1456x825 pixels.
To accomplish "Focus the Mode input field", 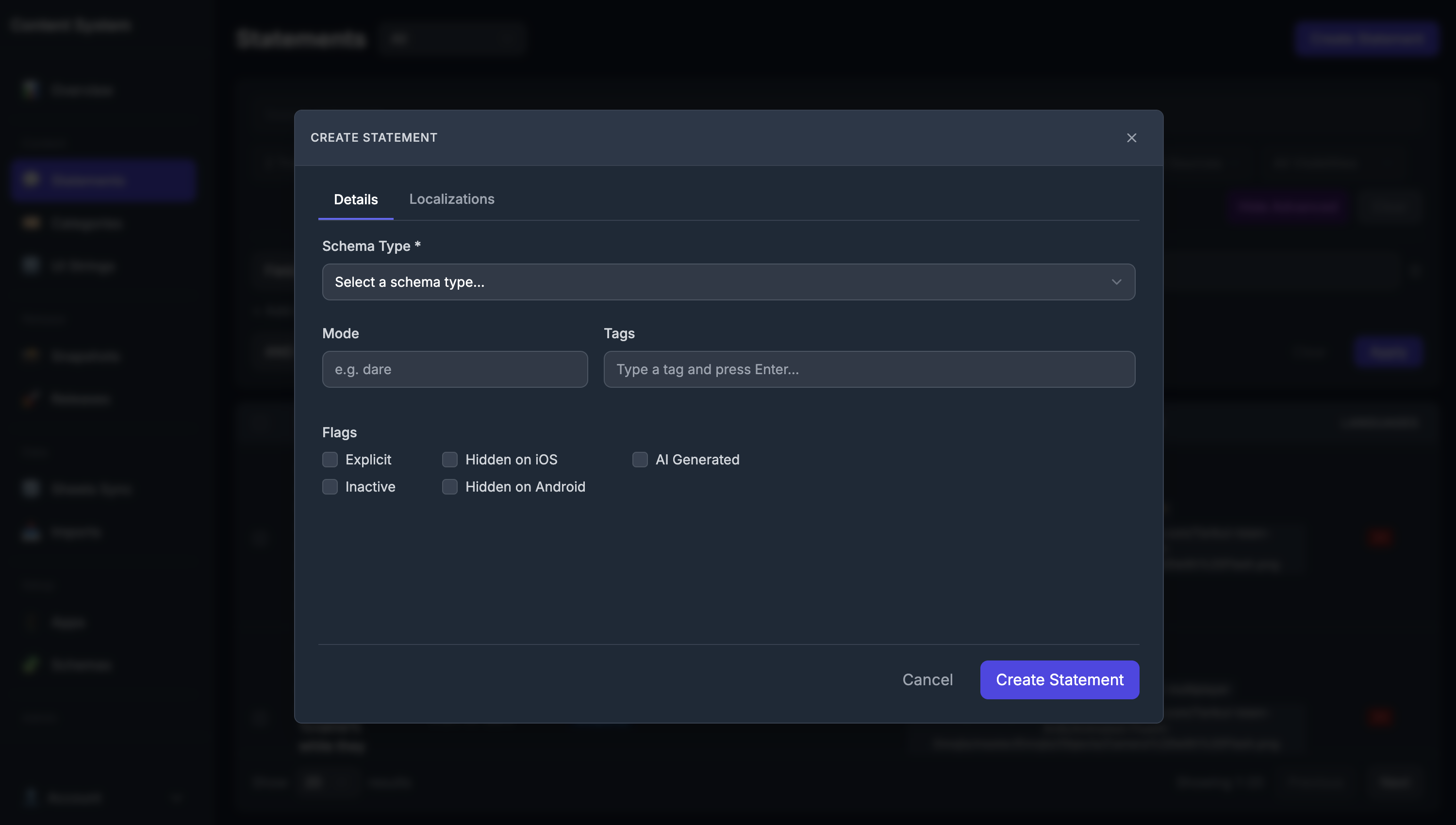I will [455, 369].
